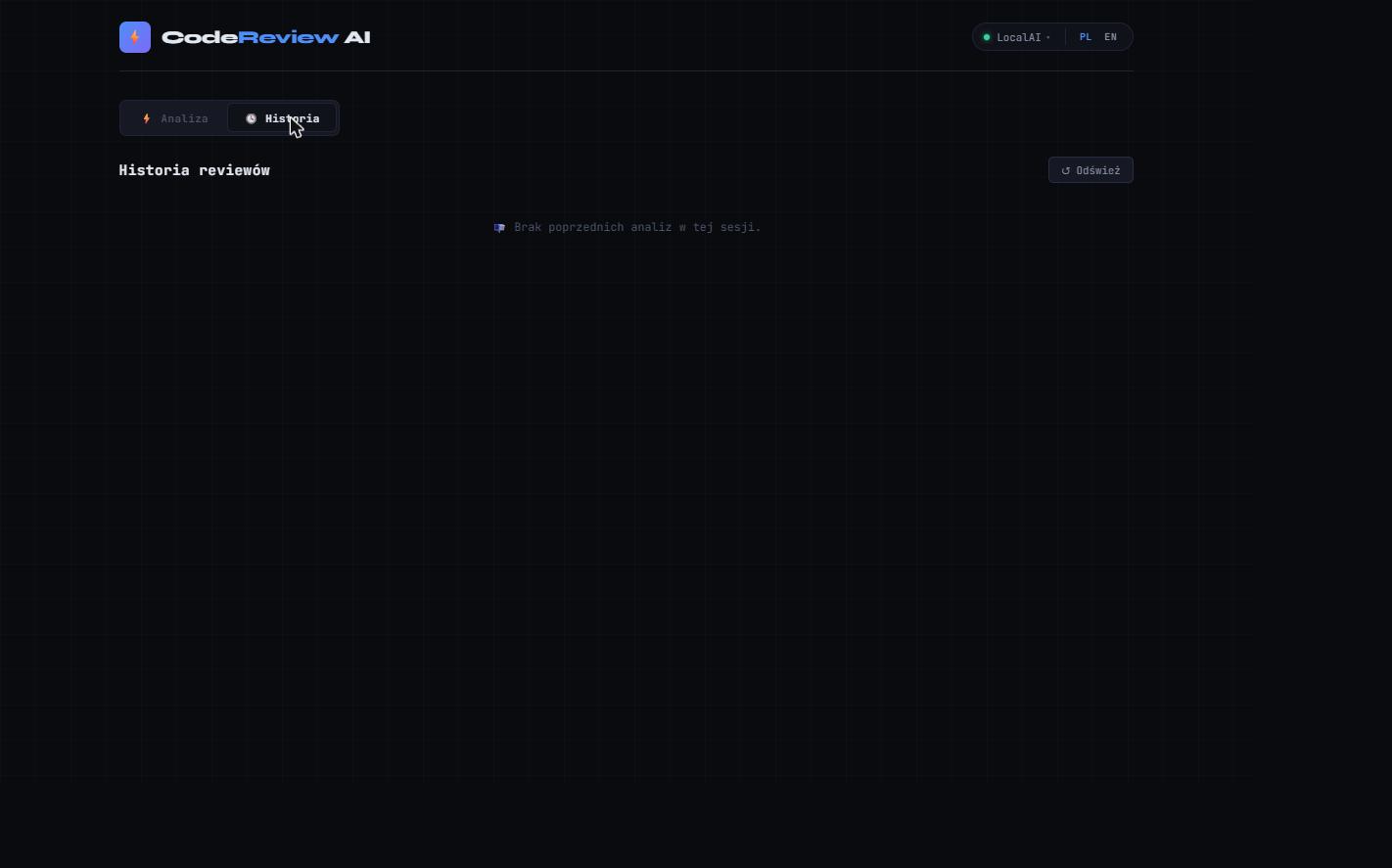The image size is (1392, 868).
Task: Click the Odśwież refresh button
Action: point(1090,170)
